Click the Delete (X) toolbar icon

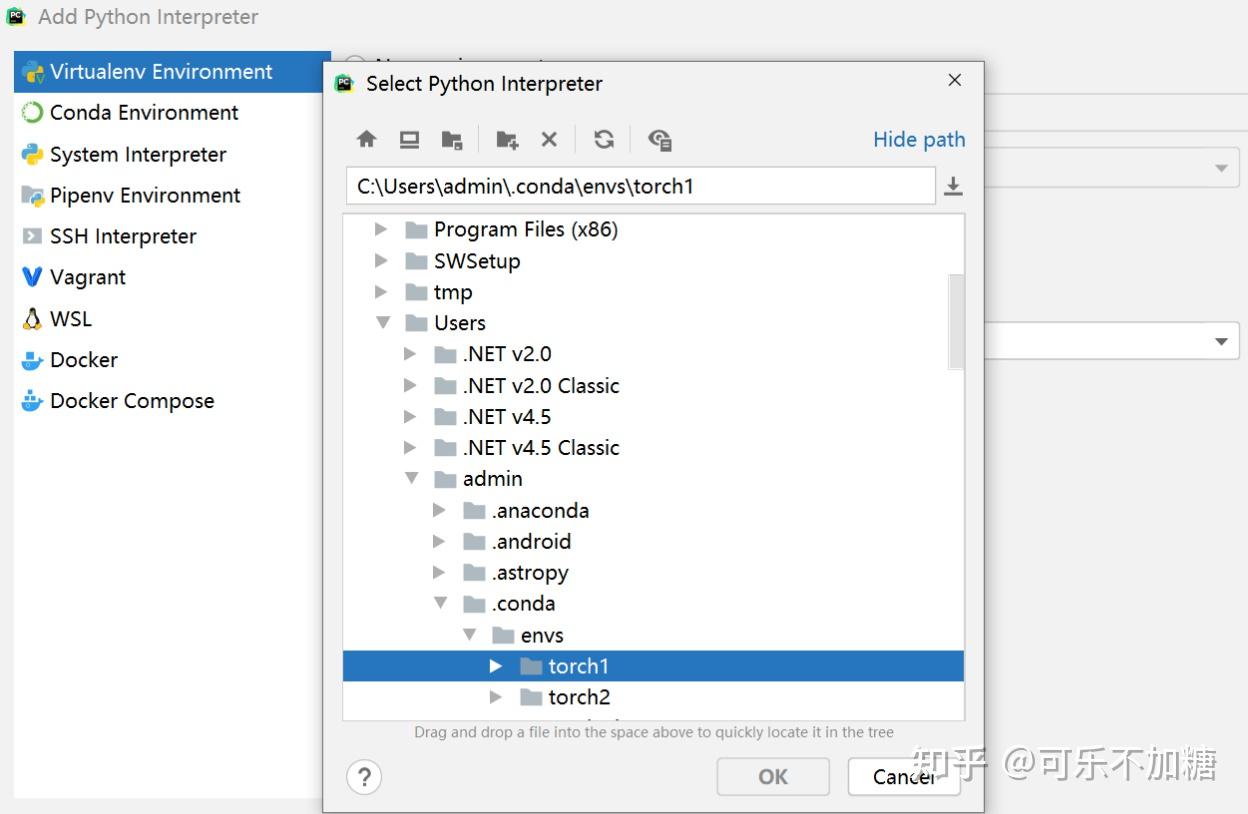coord(549,140)
